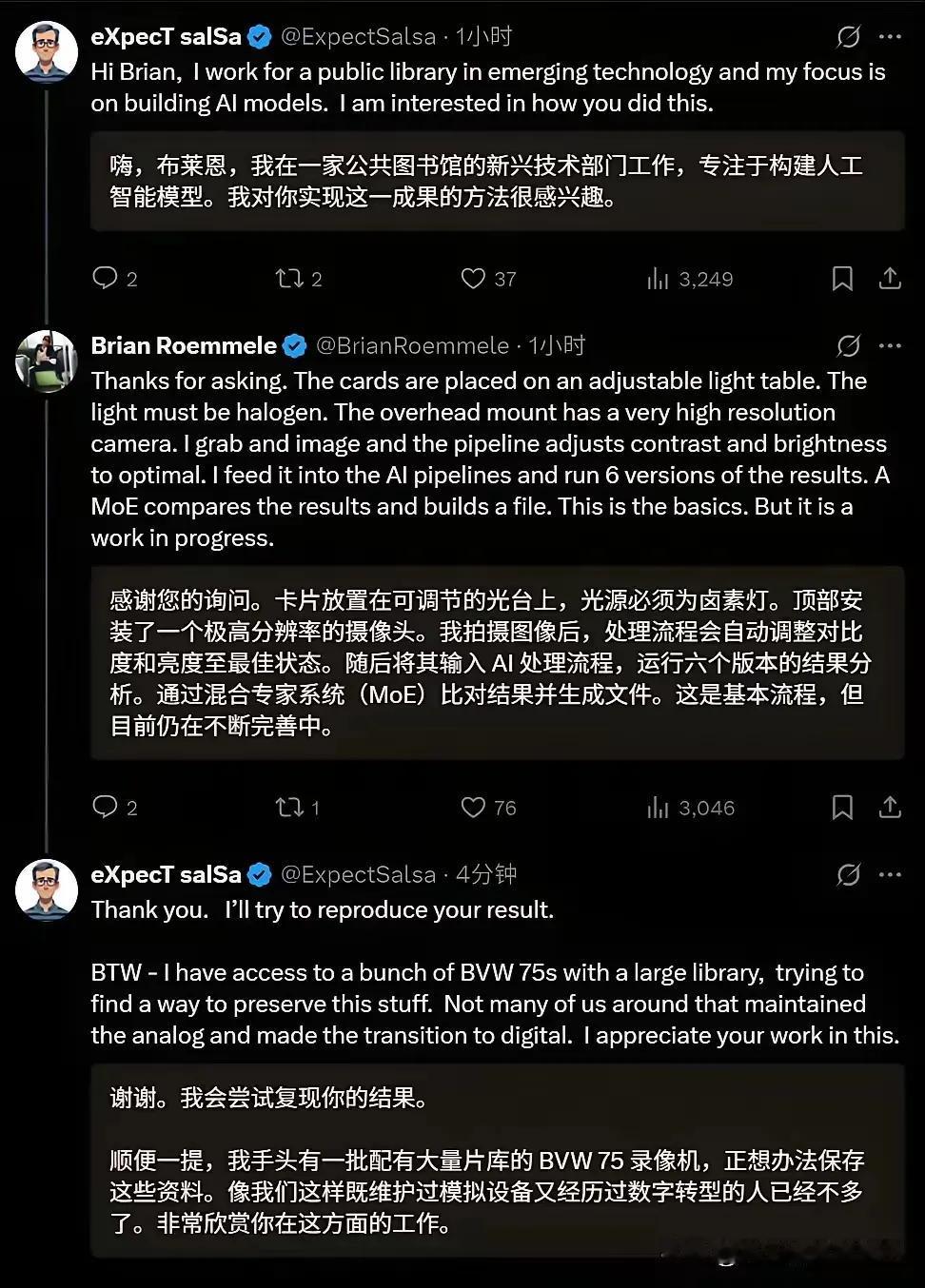
Task: Open more options on Brian Roemmele's tweet
Action: tap(890, 345)
